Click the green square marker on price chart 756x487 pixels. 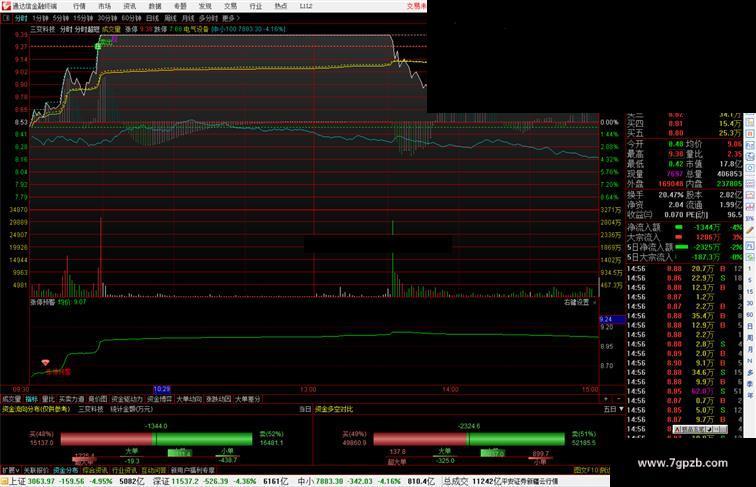pos(98,46)
